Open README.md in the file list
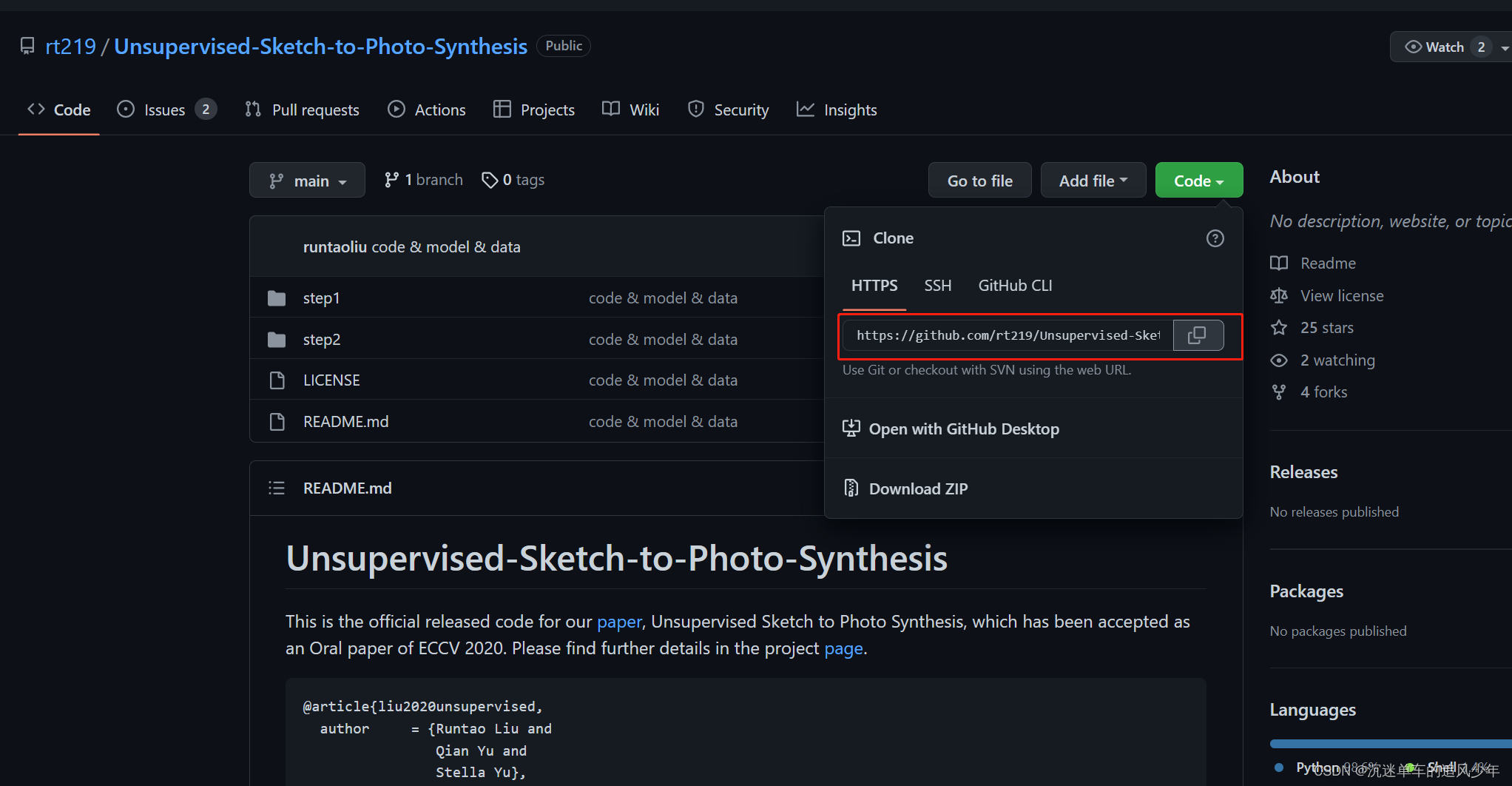The image size is (1512, 786). tap(345, 422)
